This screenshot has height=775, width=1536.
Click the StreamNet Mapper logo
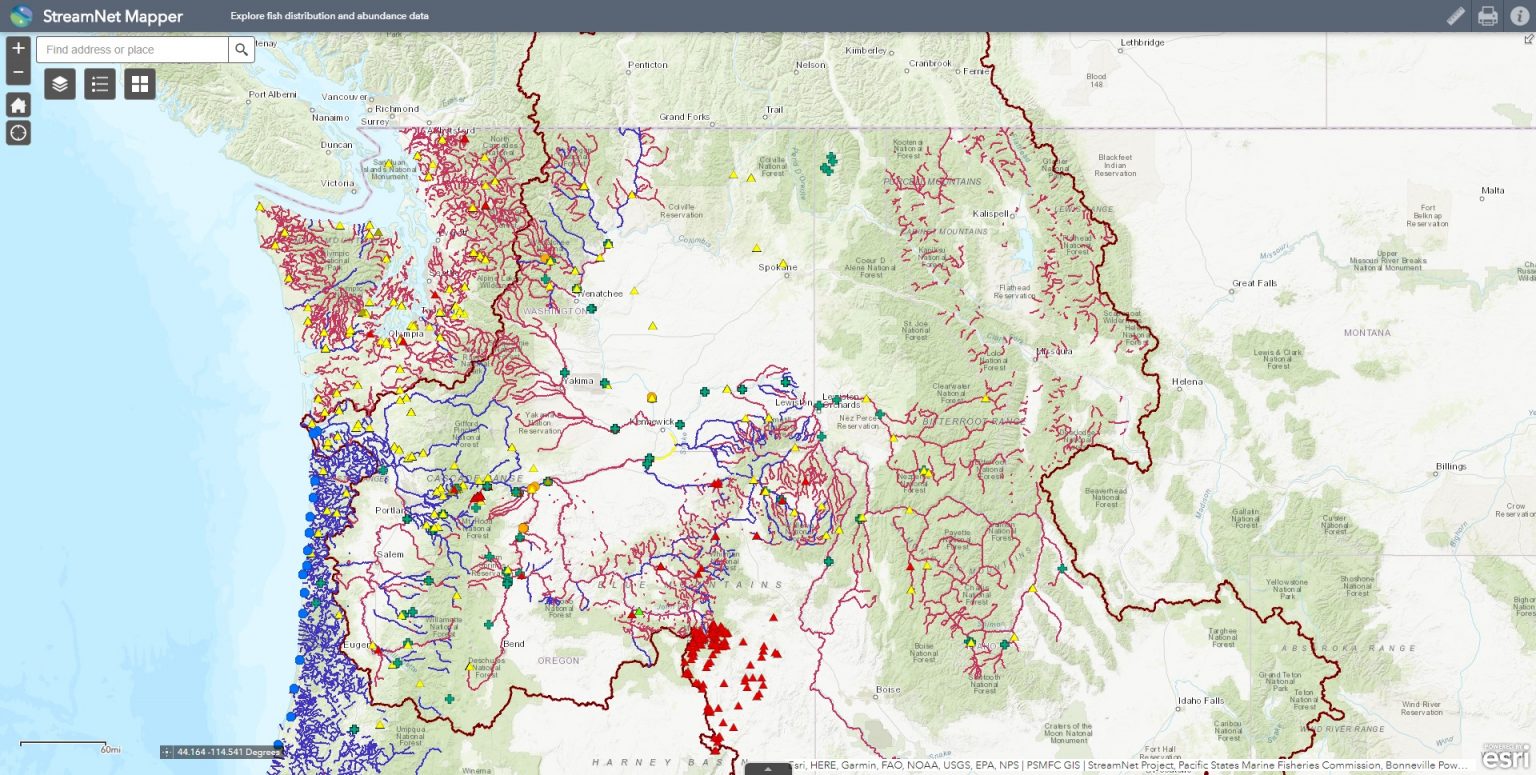[21, 16]
